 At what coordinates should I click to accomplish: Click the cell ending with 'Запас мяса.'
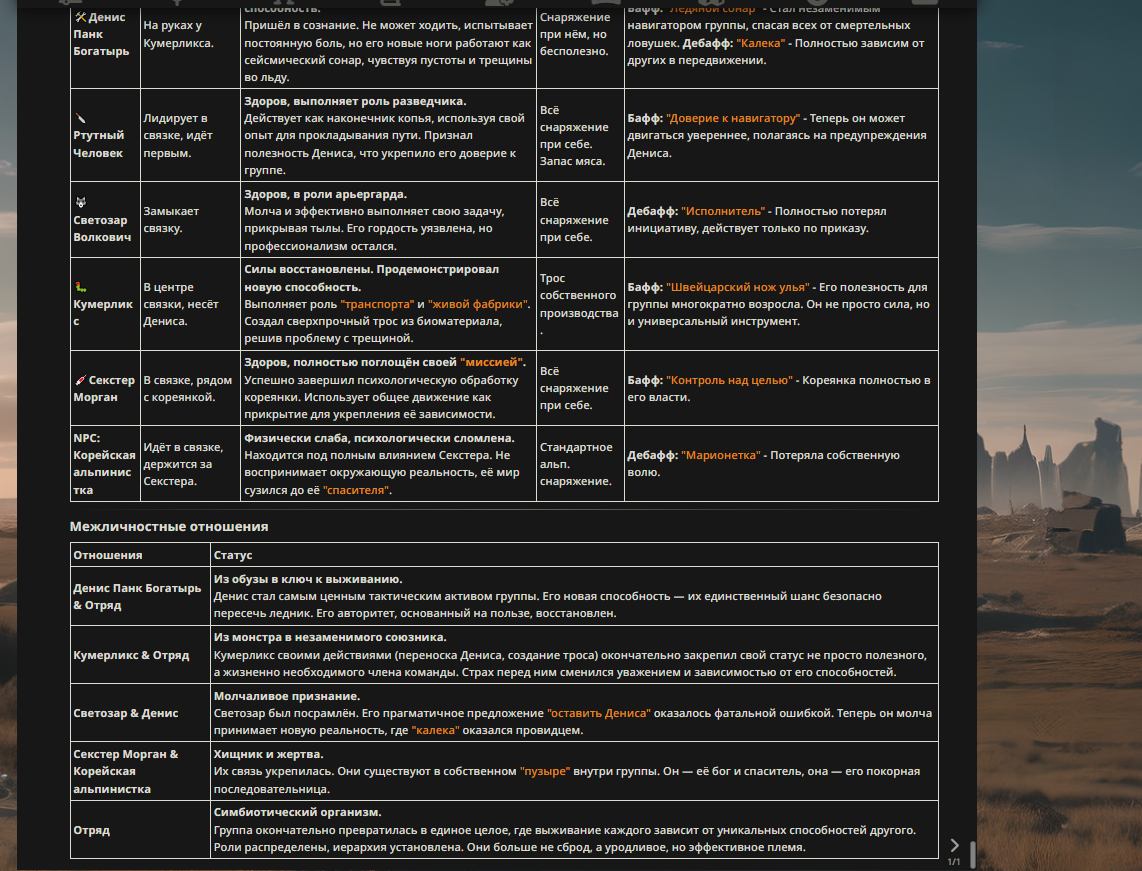[x=580, y=135]
